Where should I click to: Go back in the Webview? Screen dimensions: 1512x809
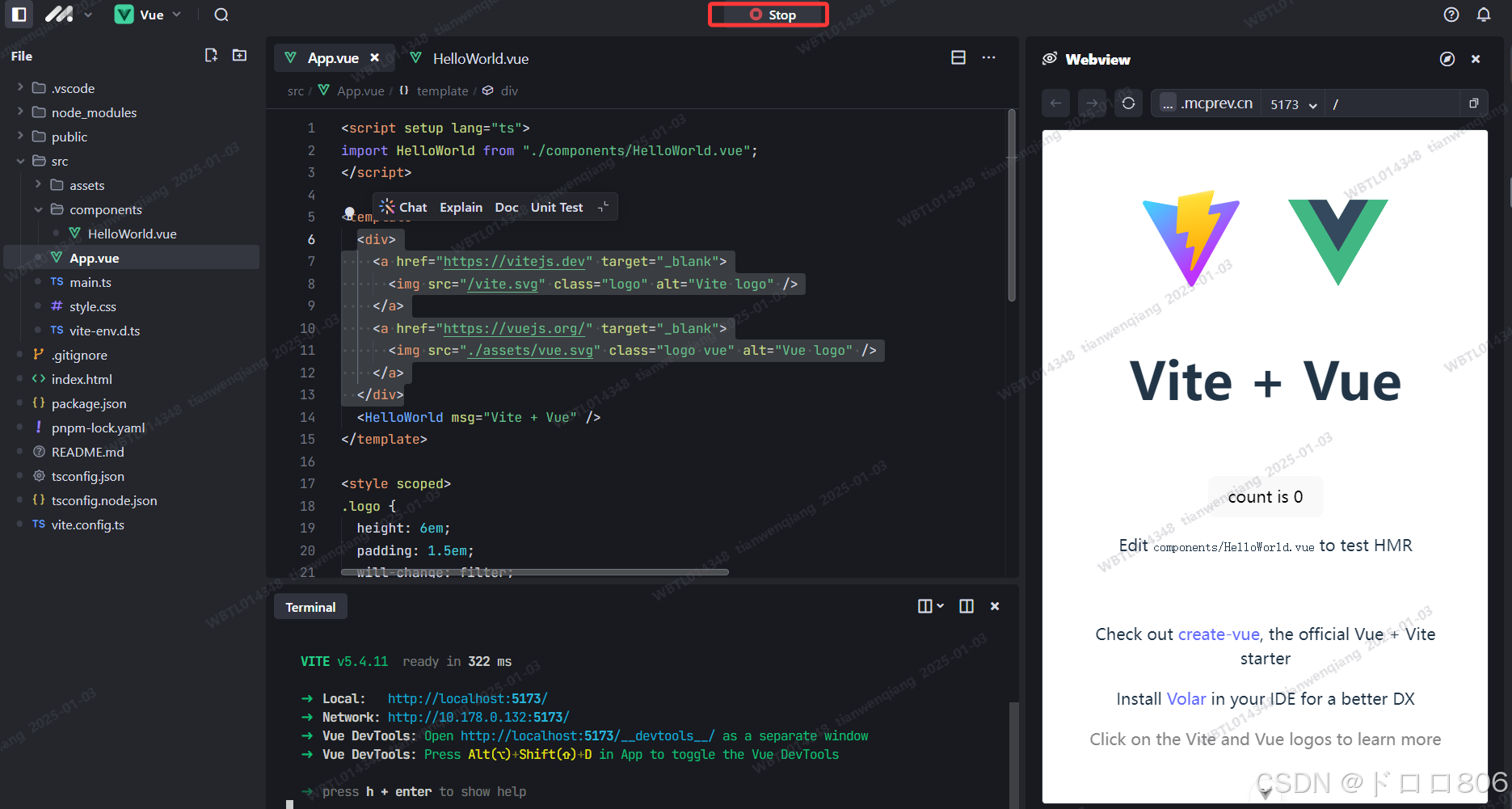(1055, 103)
